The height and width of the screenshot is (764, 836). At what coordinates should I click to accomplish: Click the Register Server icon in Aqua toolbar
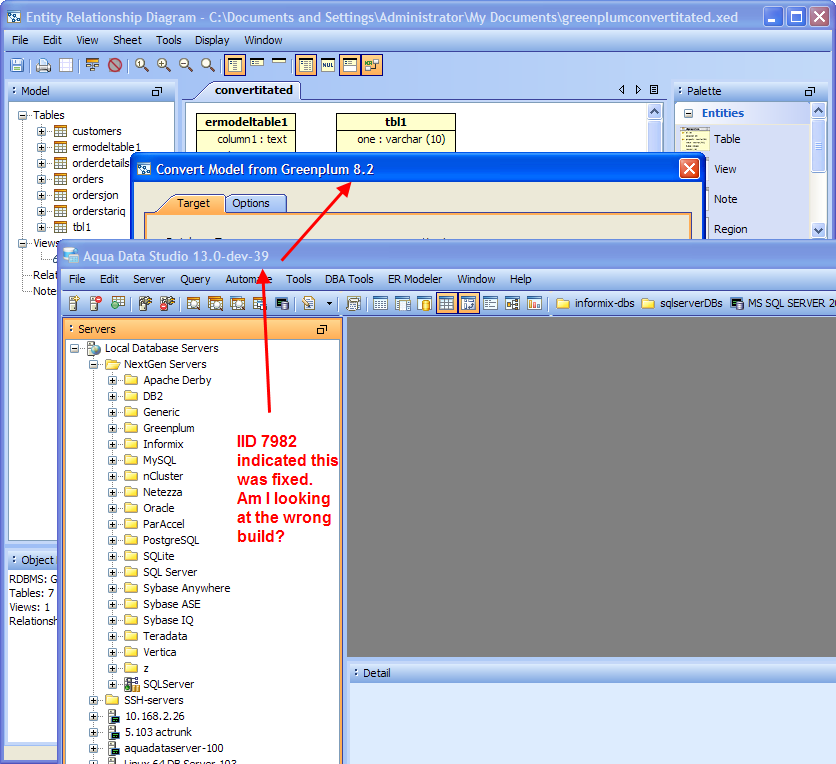click(x=74, y=303)
